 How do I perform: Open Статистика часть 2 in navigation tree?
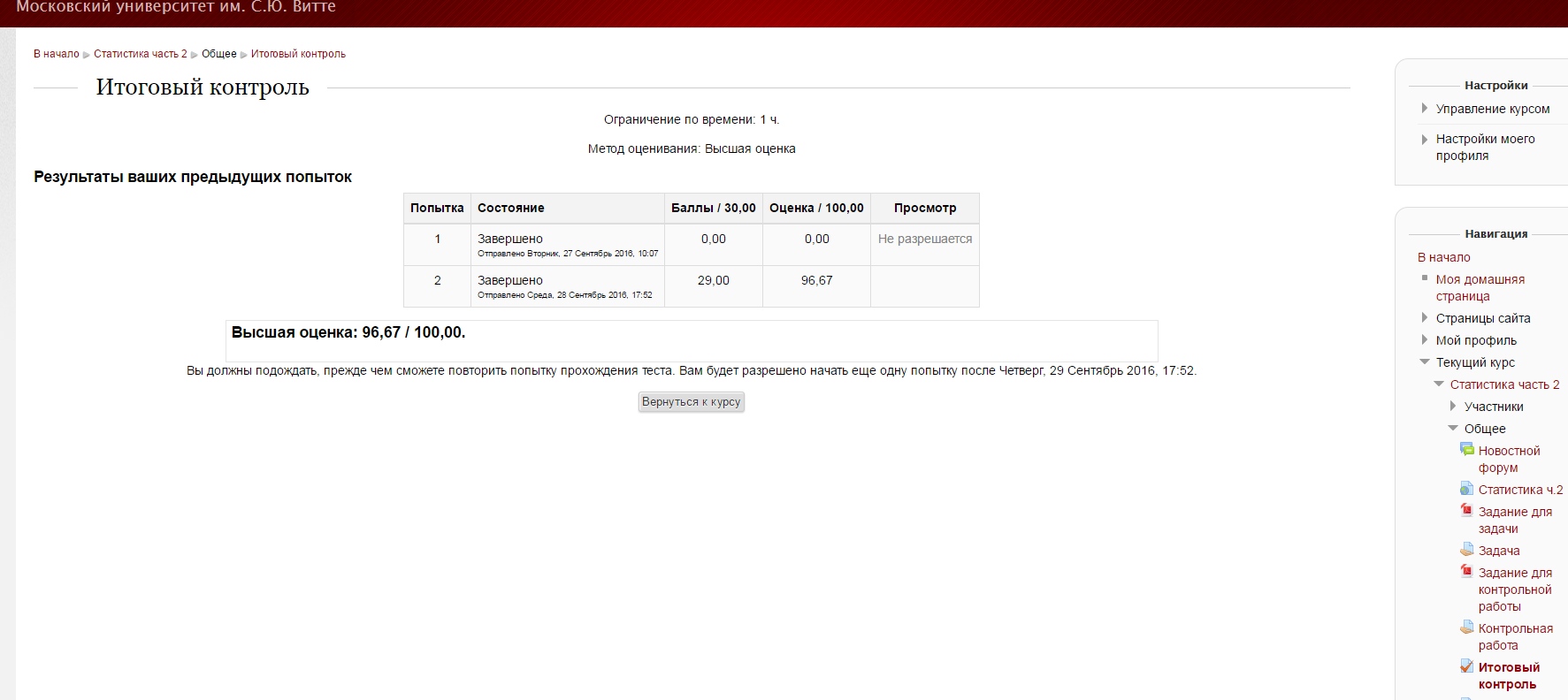click(x=1504, y=384)
